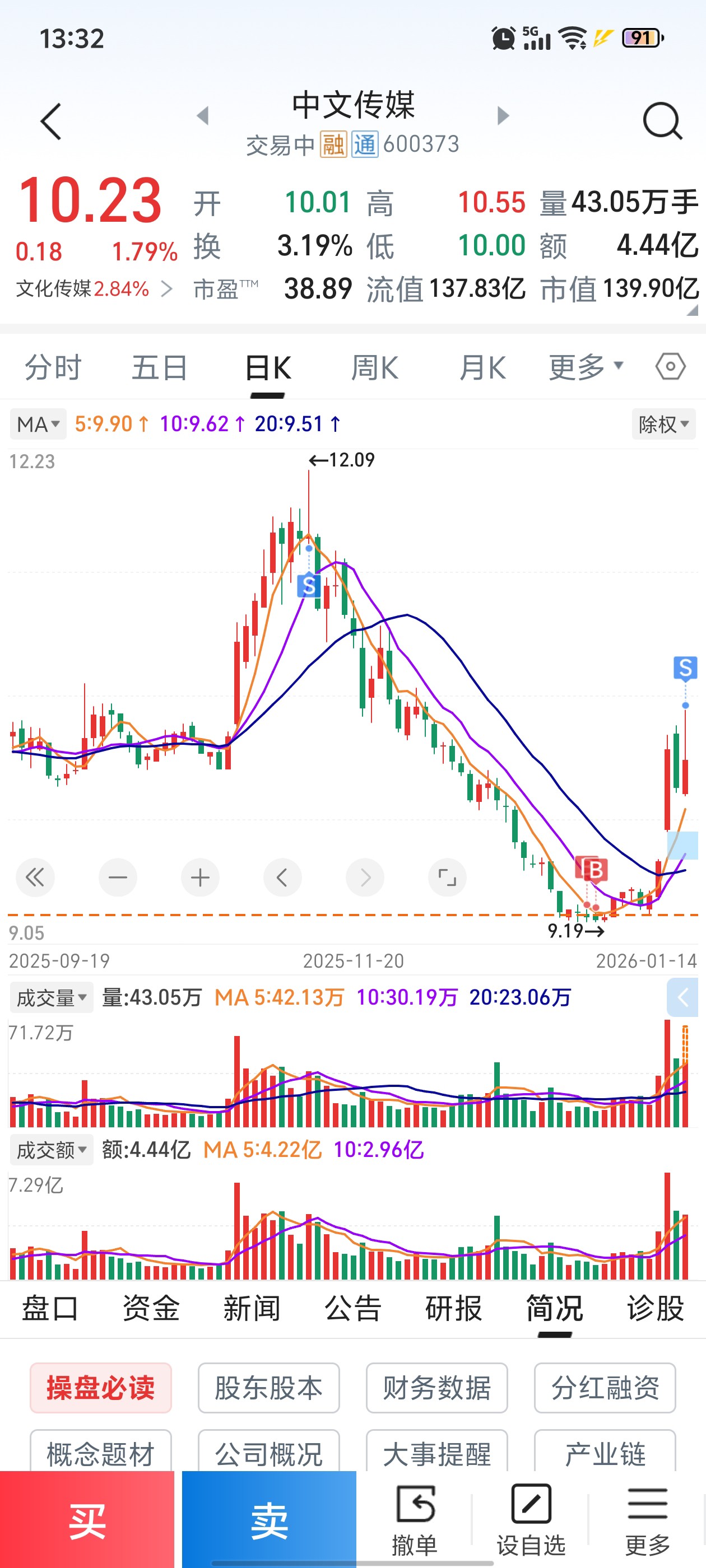This screenshot has height=1568, width=706.
Task: Tap the 操盘必读 button
Action: point(100,1388)
